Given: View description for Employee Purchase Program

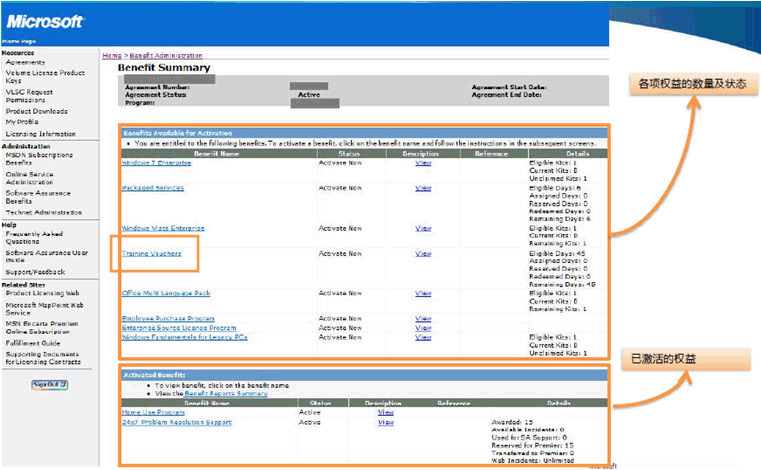Looking at the screenshot, I should click(423, 319).
